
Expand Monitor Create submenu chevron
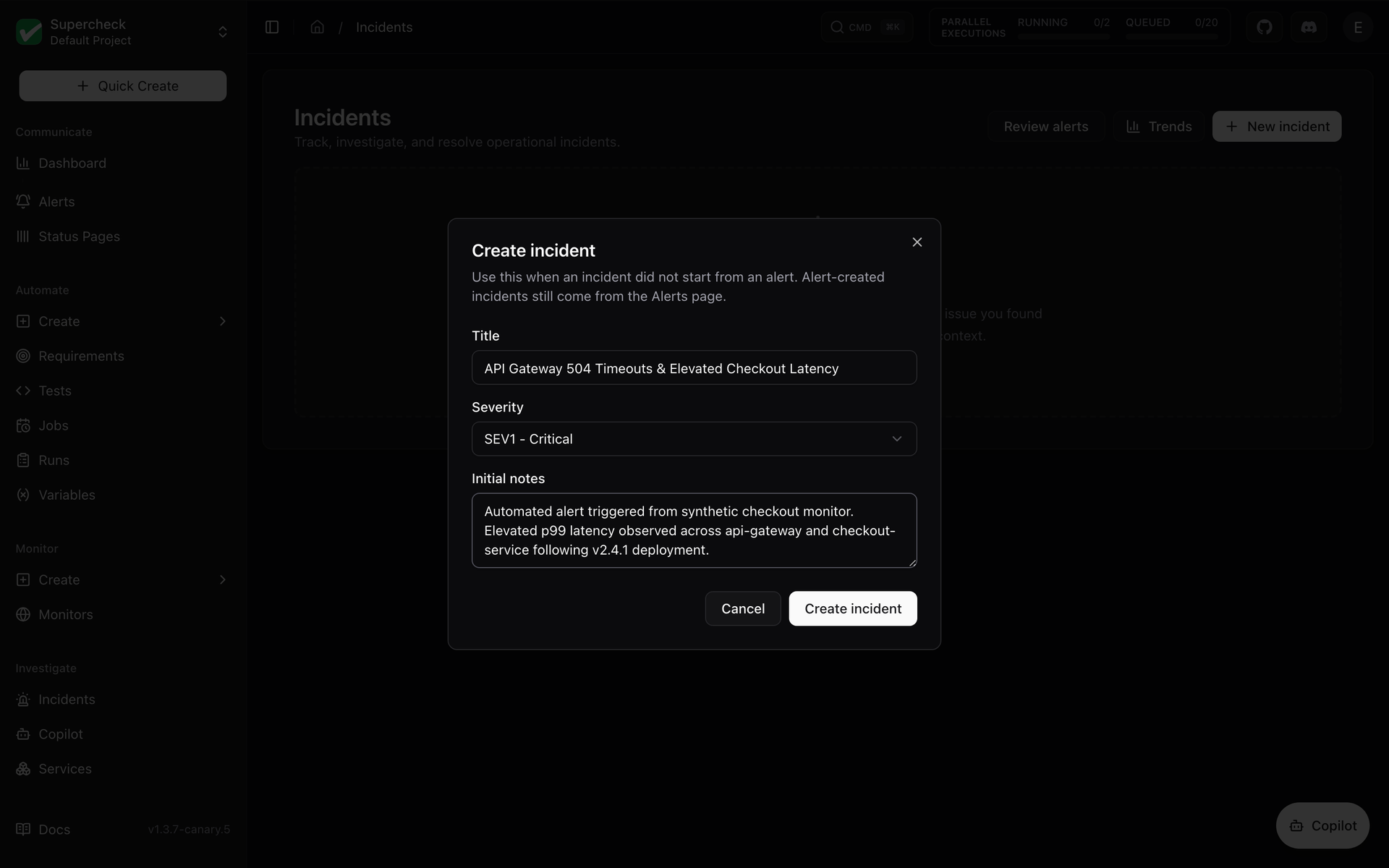click(x=222, y=579)
